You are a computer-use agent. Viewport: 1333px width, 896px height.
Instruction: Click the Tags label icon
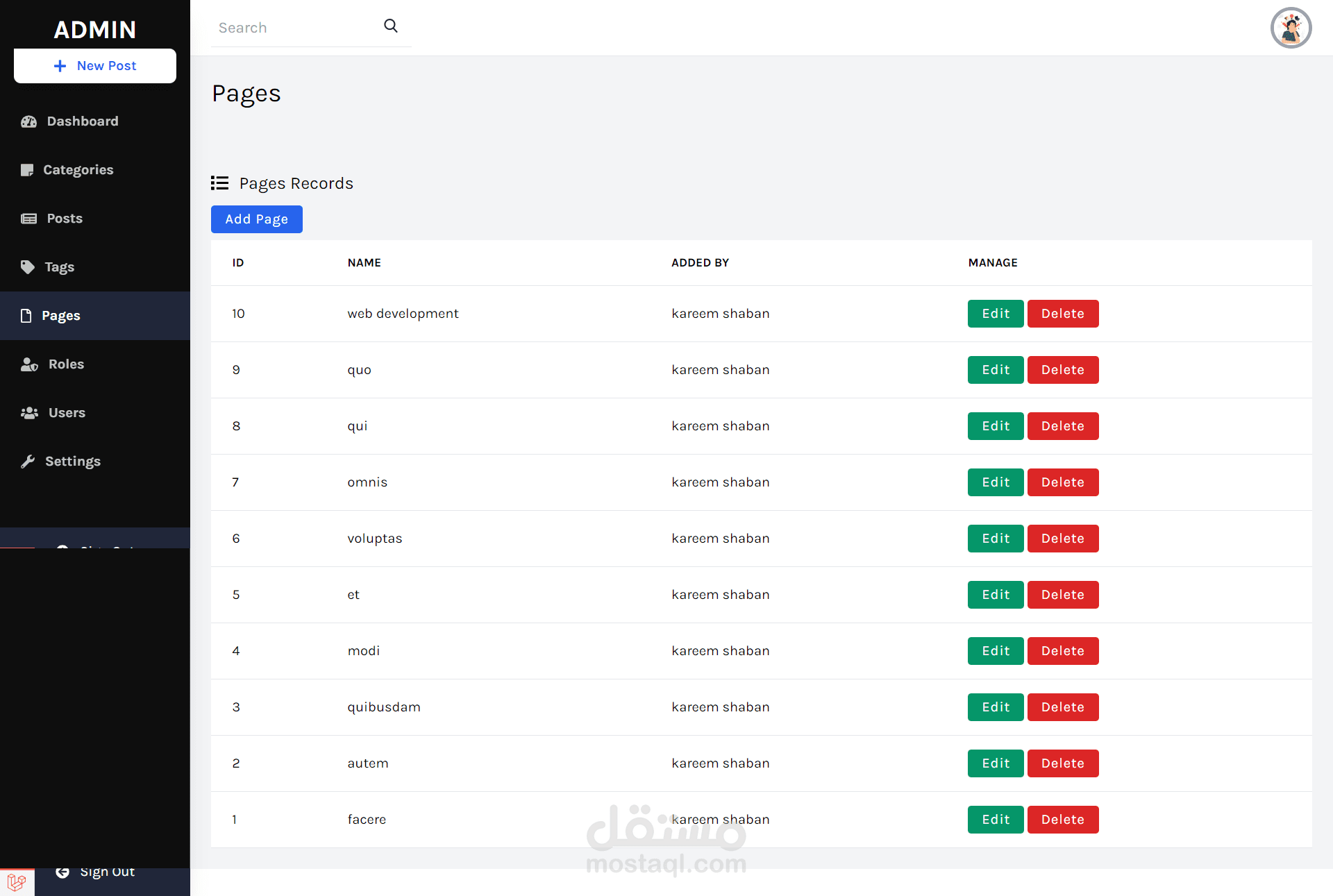(28, 267)
